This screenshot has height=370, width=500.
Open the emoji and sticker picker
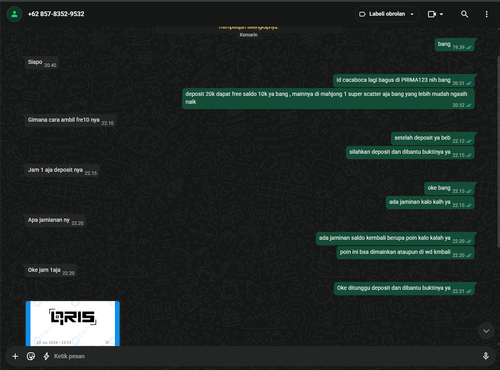tap(31, 356)
